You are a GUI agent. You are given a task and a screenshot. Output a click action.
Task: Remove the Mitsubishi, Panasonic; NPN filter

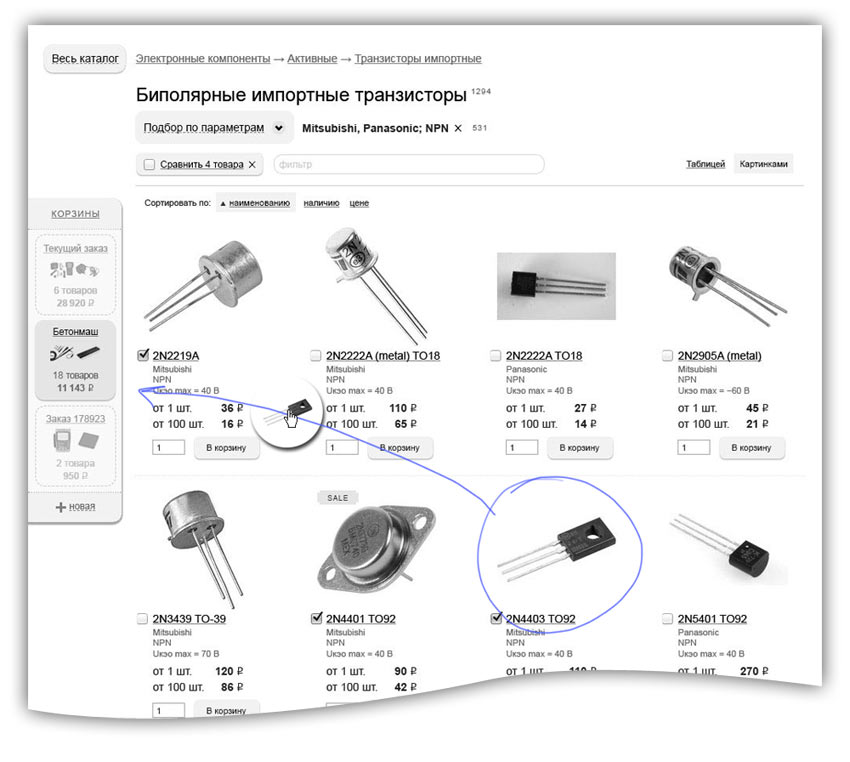coord(458,128)
